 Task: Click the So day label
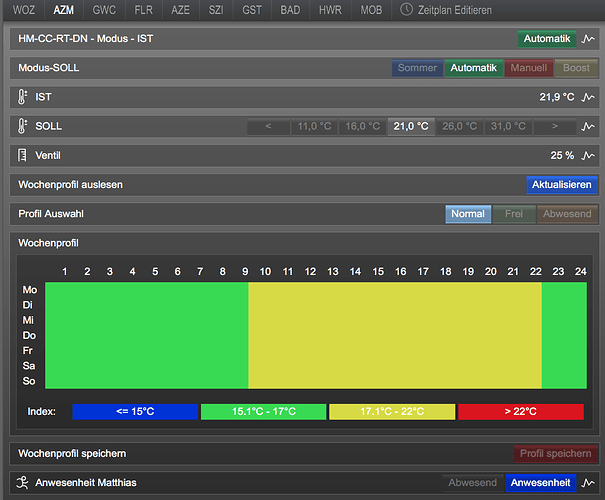(x=29, y=381)
